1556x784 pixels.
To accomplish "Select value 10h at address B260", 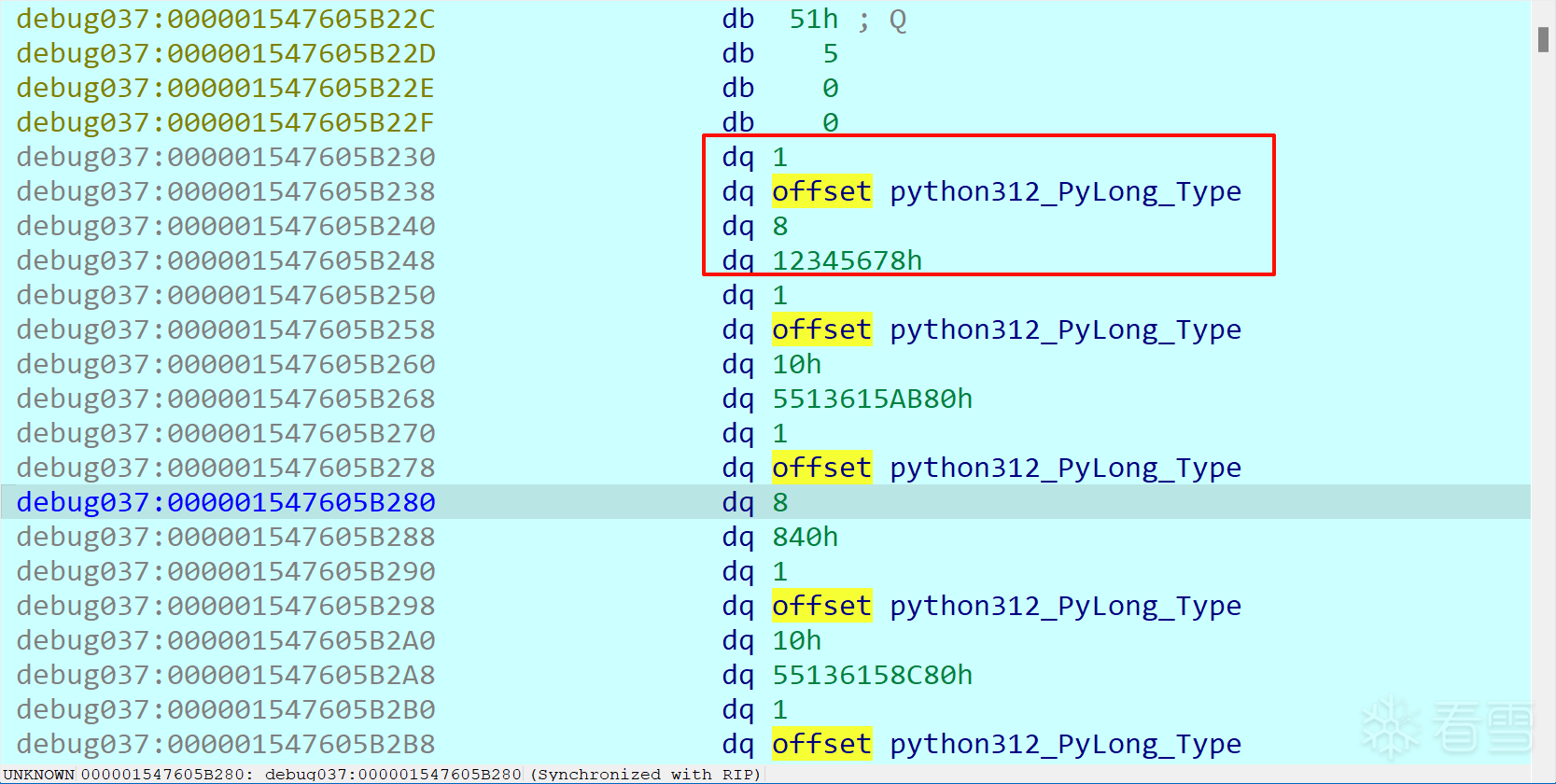I will pyautogui.click(x=797, y=365).
